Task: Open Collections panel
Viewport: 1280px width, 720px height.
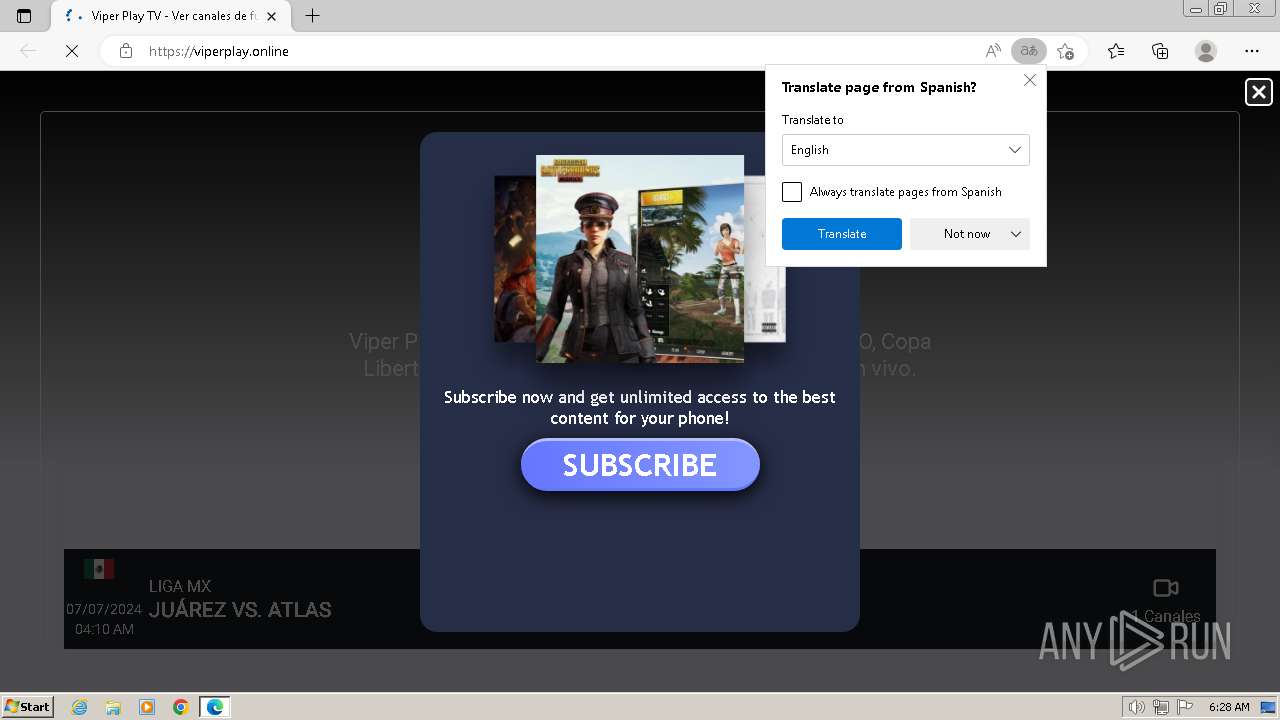Action: (1160, 51)
